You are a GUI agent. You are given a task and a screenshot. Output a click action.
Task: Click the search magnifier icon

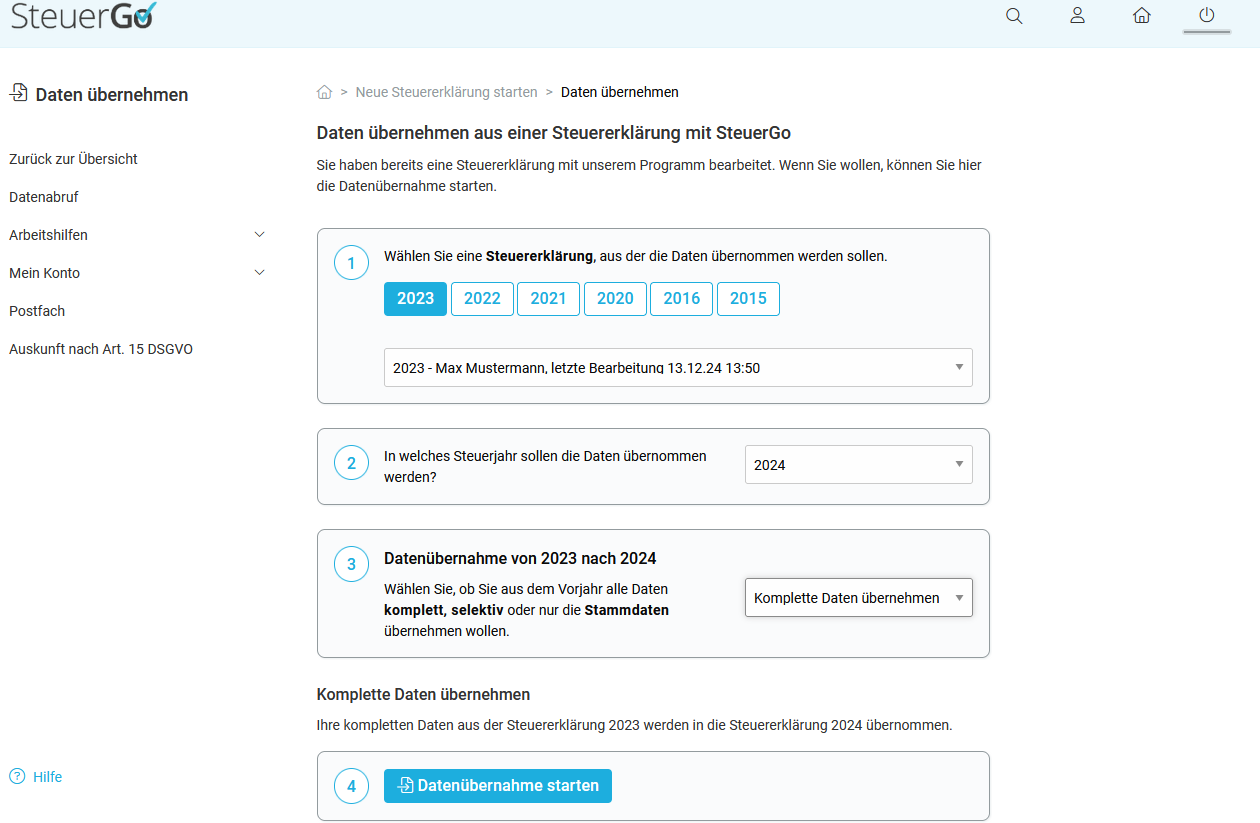click(1014, 16)
